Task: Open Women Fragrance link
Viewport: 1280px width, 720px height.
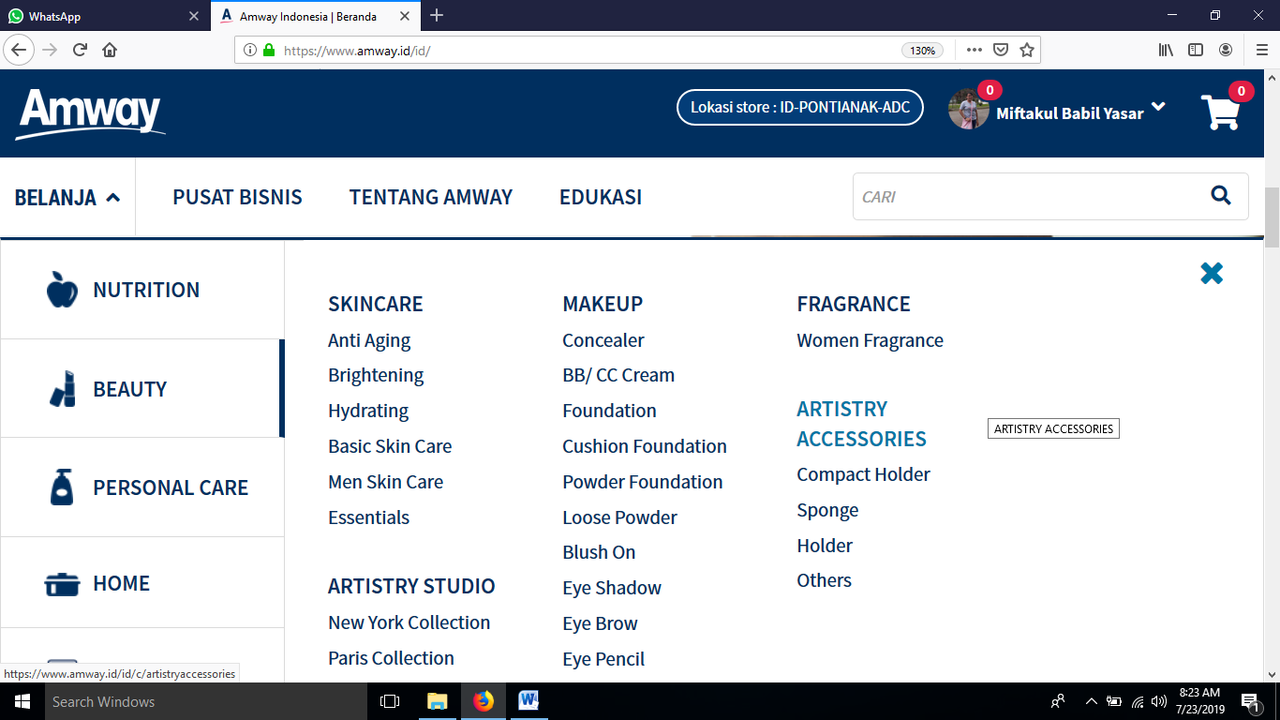Action: (870, 340)
